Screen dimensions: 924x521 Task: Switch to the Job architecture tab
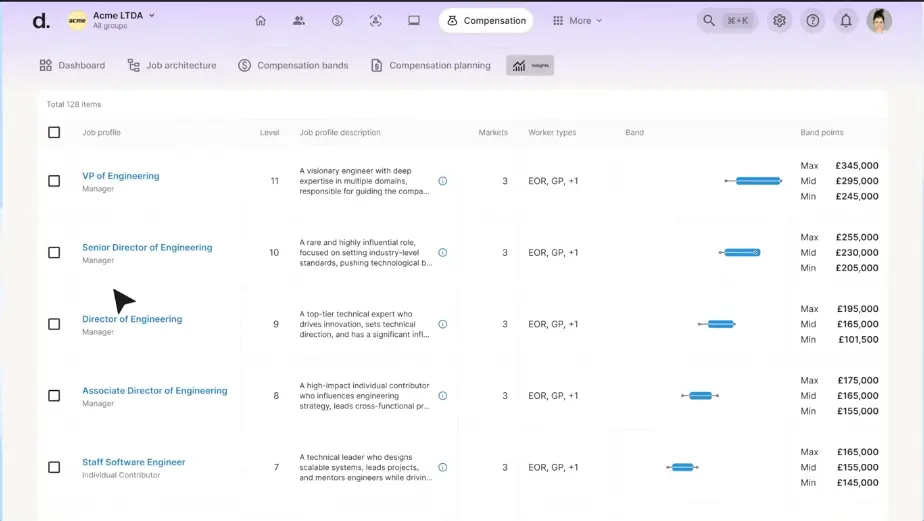pyautogui.click(x=171, y=66)
